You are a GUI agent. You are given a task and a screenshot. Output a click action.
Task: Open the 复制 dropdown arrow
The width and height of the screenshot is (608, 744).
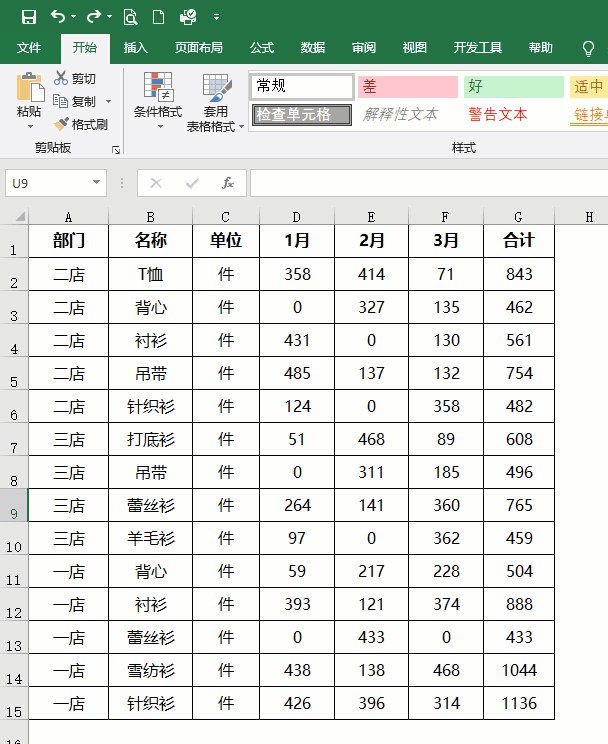pos(108,102)
